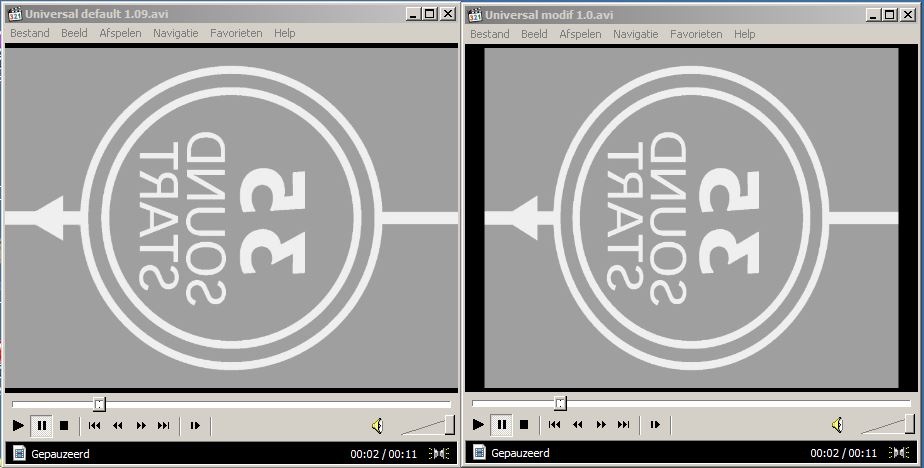Open Navigatie menu in Universal default window
Screen dimensions: 924x468
pyautogui.click(x=176, y=33)
